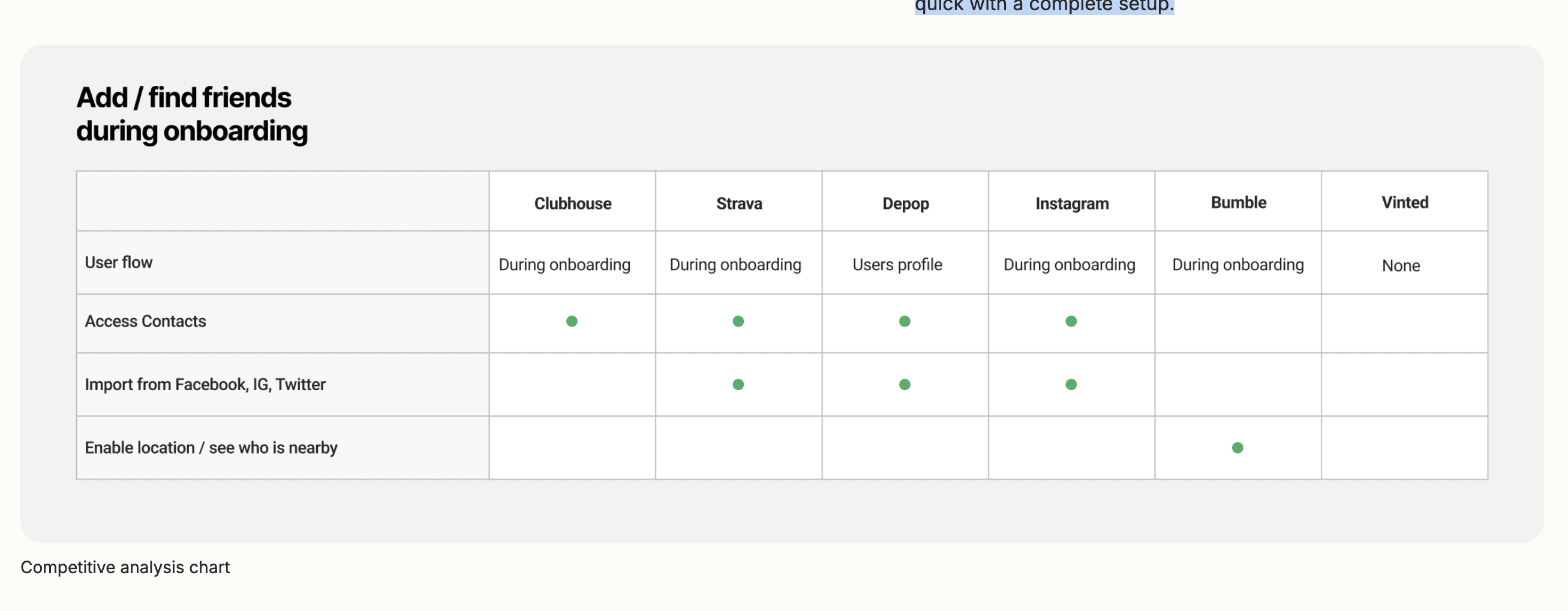The image size is (1568, 611).
Task: Click 'Enable location / see who is nearby' label
Action: [211, 448]
